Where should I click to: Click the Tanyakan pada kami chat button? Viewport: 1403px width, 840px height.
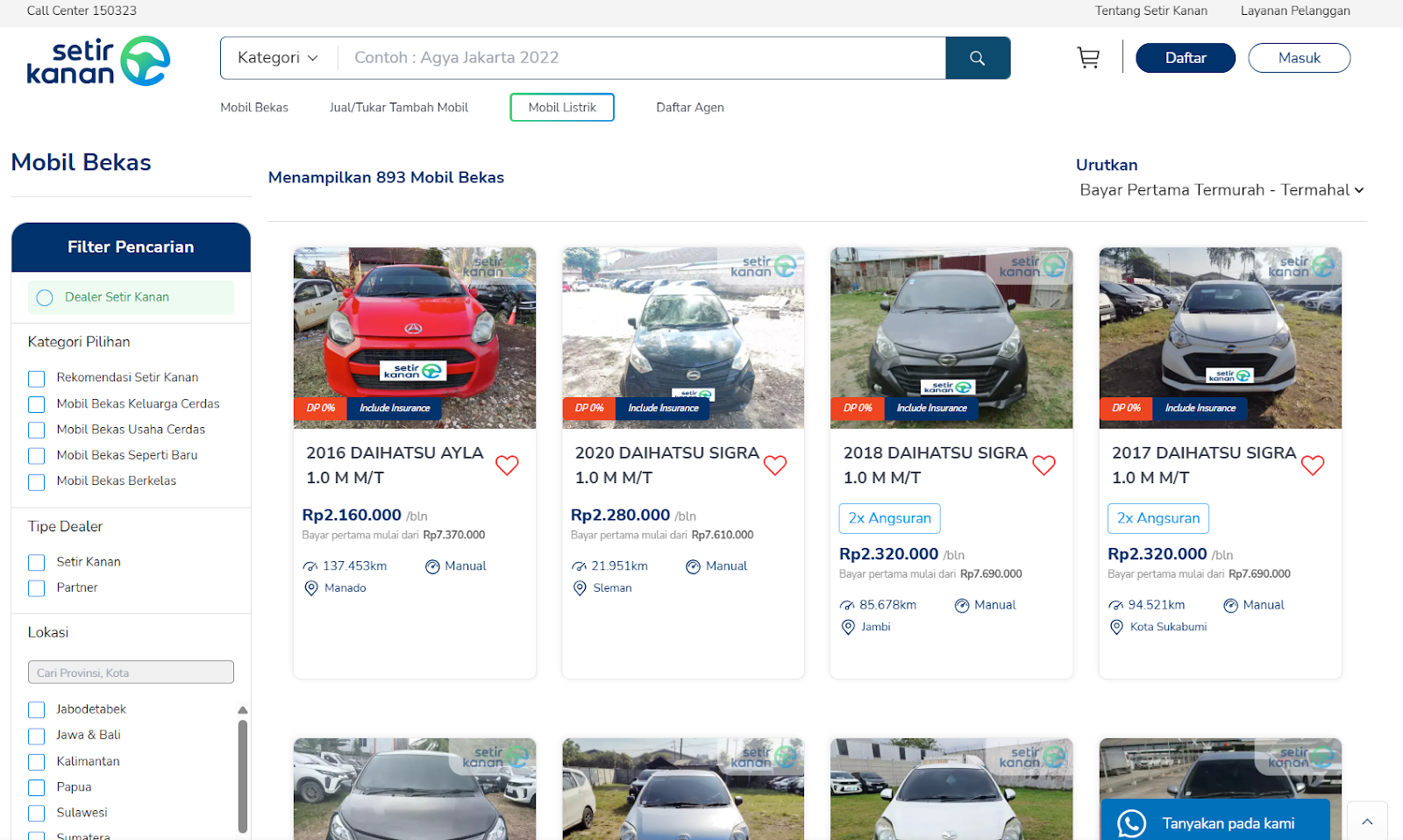(1215, 820)
